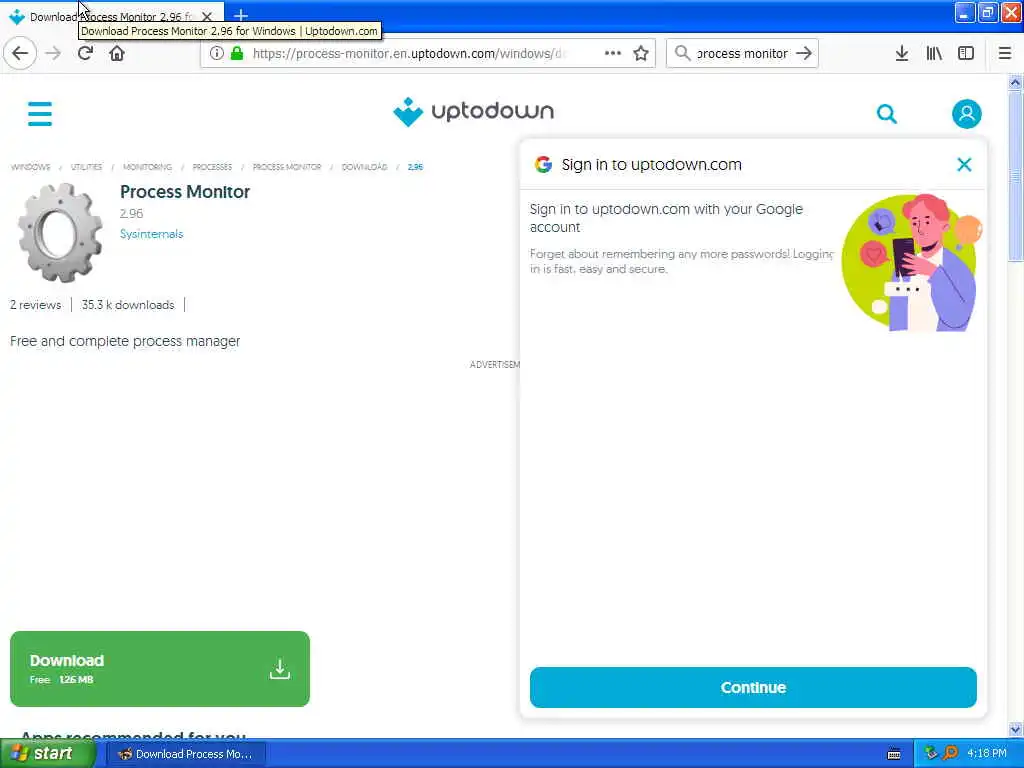1024x768 pixels.
Task: Click the Google logo in sign-in panel
Action: point(543,165)
